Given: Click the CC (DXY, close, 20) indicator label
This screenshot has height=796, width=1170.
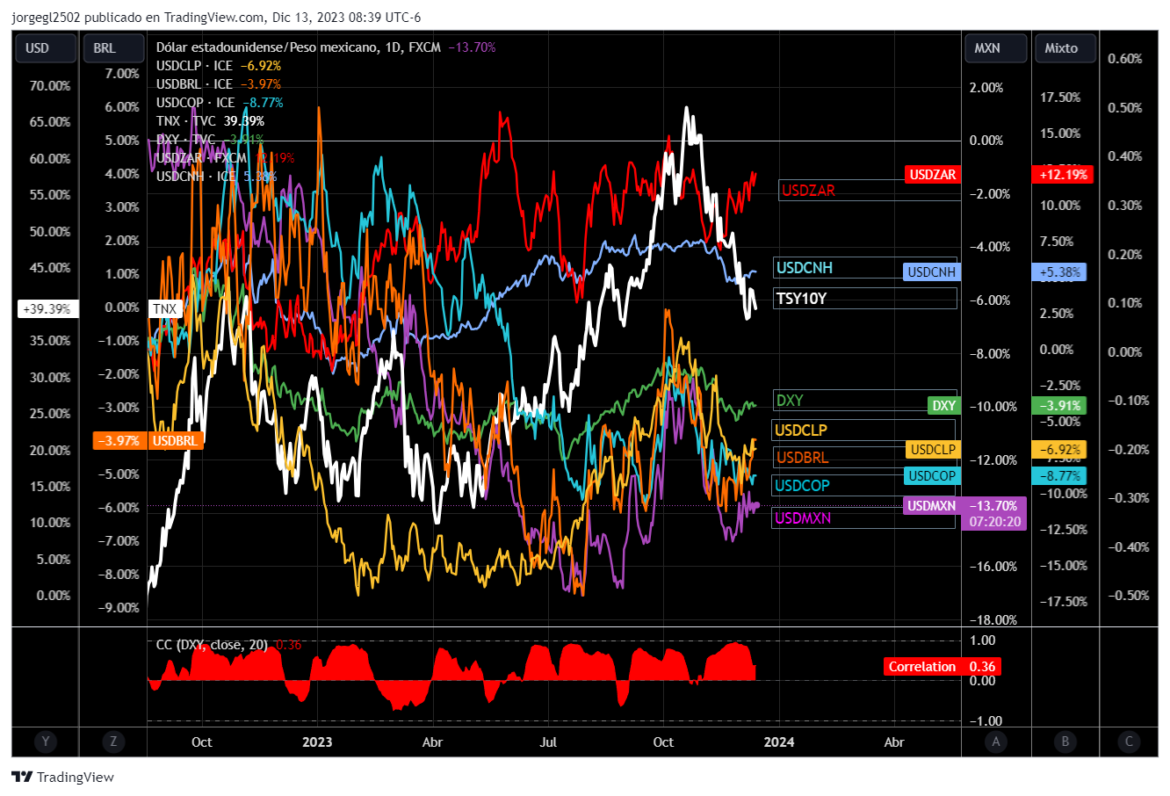Looking at the screenshot, I should [x=210, y=645].
